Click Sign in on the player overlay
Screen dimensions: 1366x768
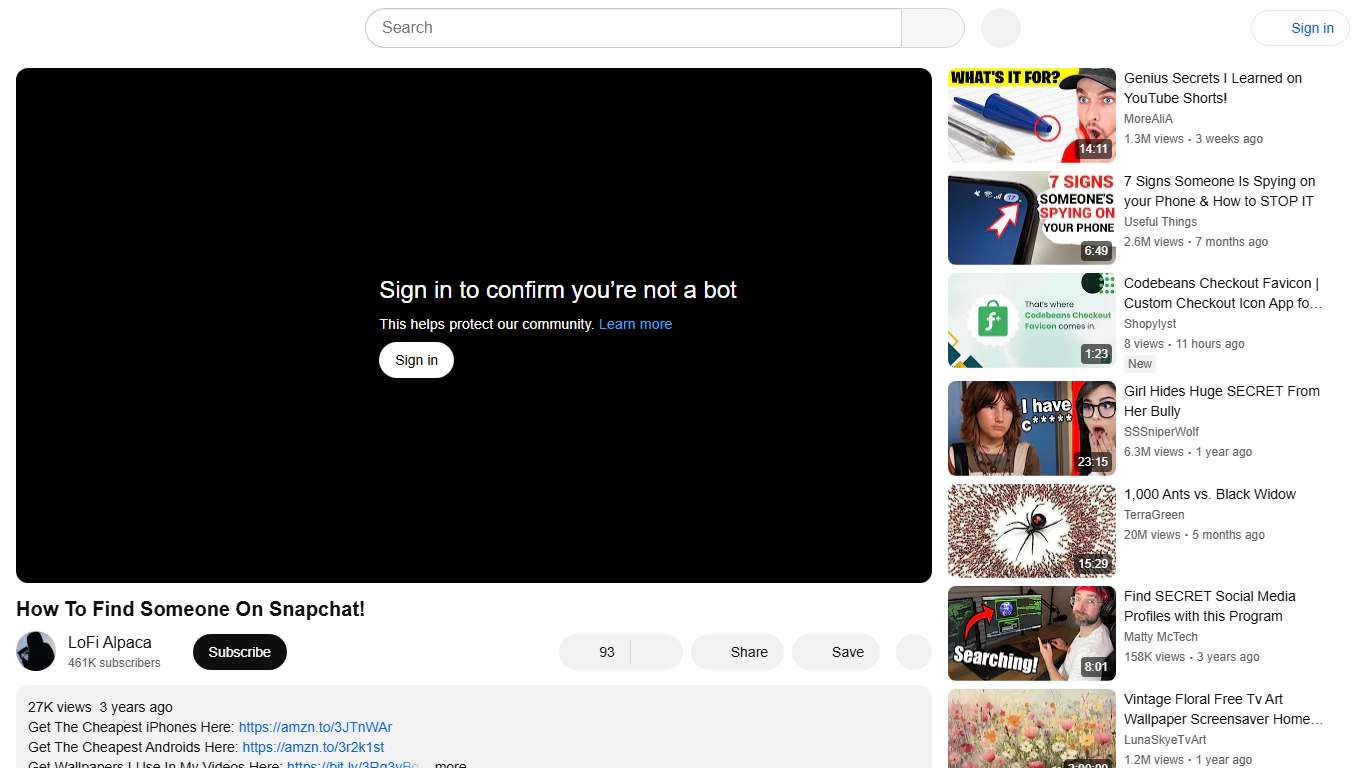pos(416,359)
